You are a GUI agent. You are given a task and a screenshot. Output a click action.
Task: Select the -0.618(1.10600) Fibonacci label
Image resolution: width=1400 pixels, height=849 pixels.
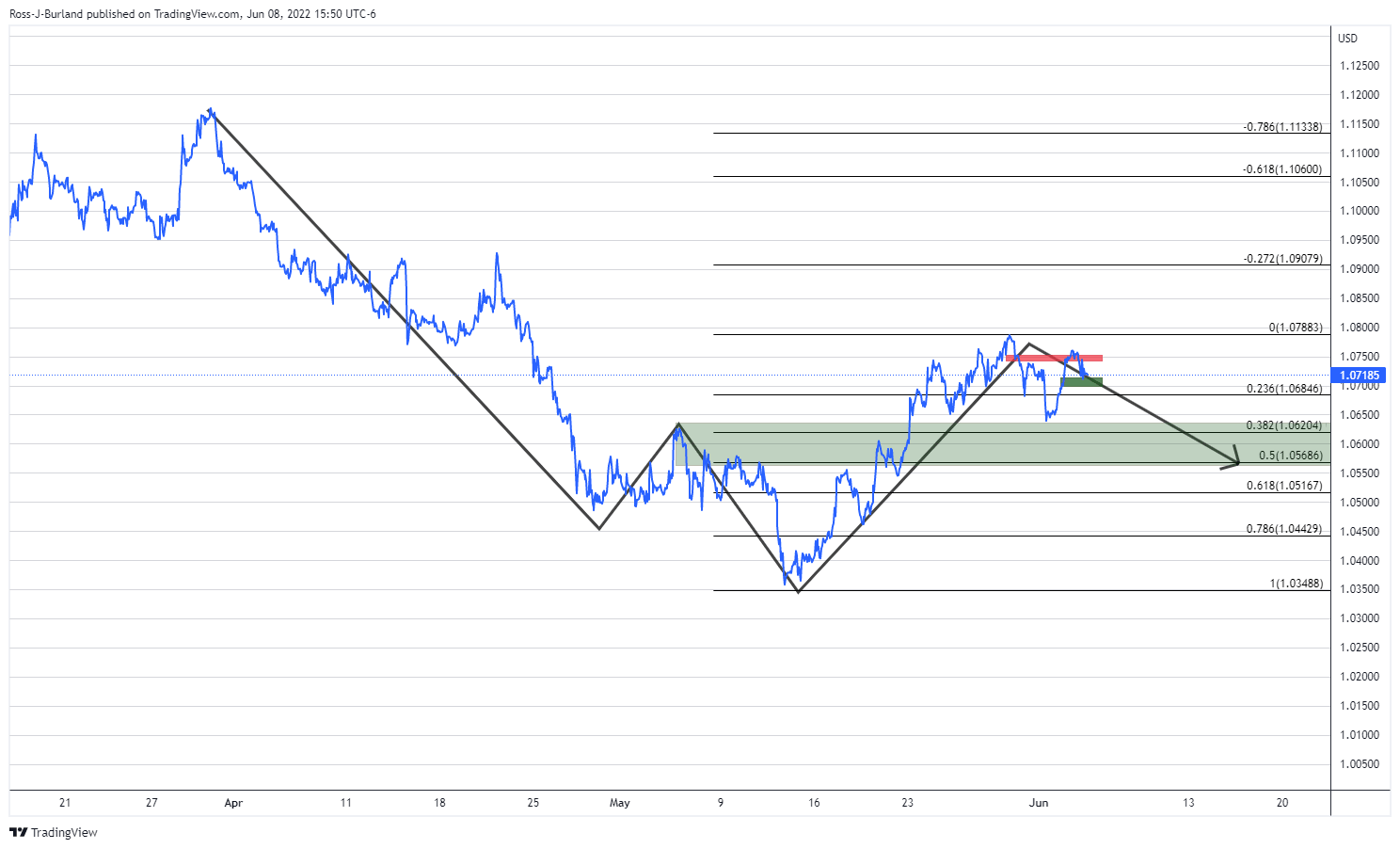click(x=1282, y=169)
